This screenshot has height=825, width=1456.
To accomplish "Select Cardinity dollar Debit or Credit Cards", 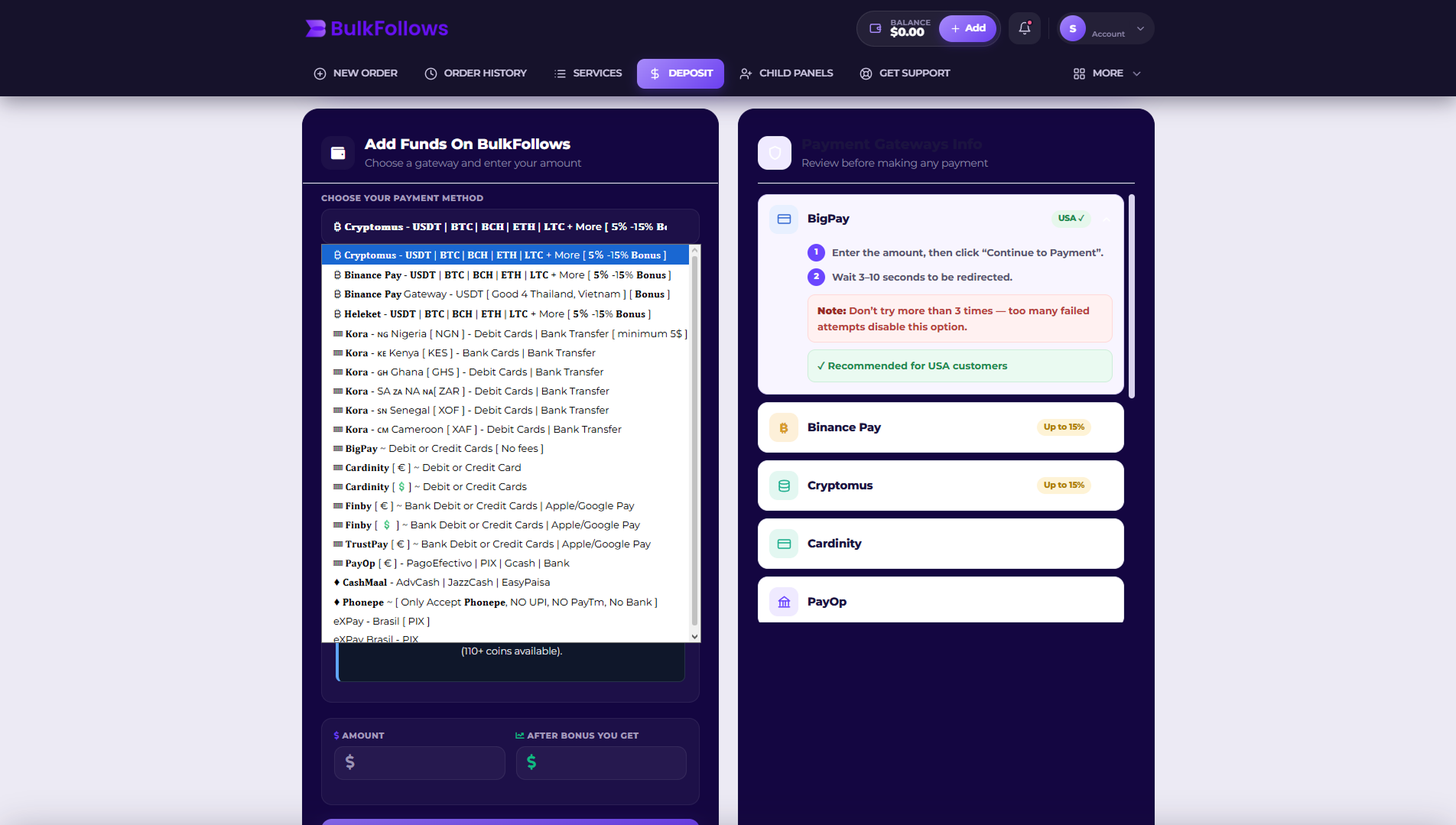I will tap(505, 487).
